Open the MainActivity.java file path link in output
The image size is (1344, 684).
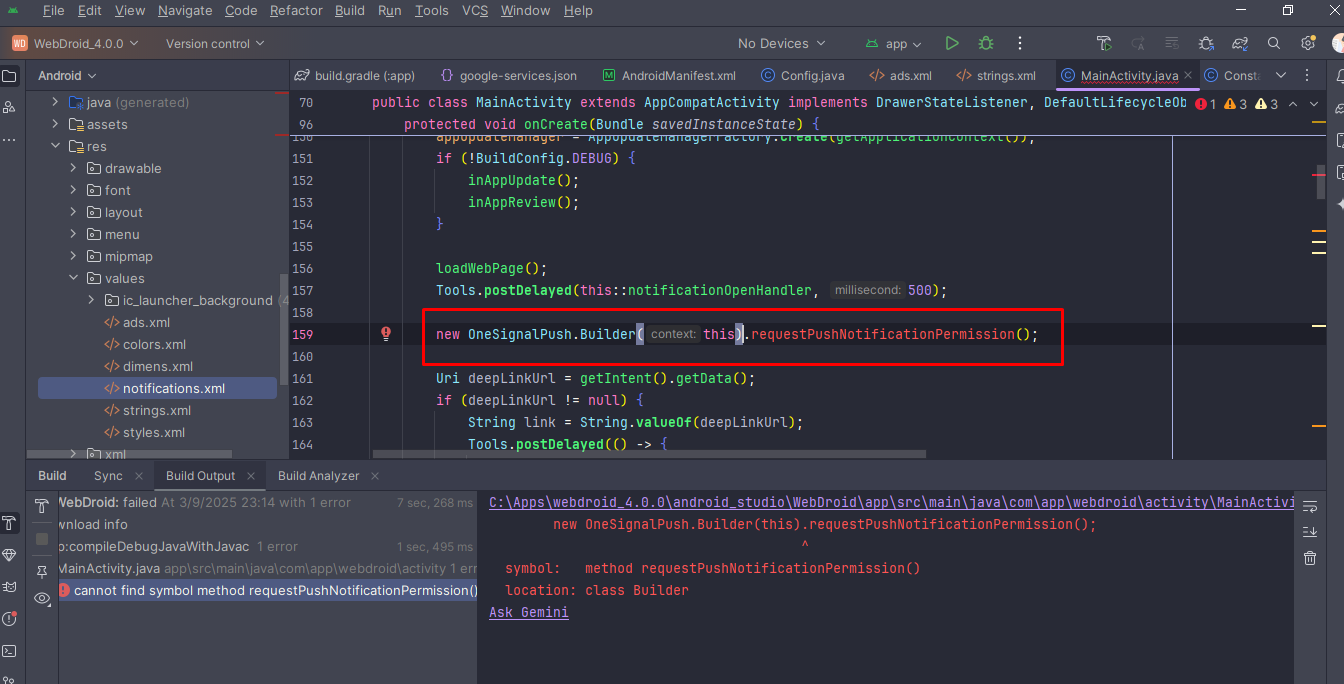892,502
